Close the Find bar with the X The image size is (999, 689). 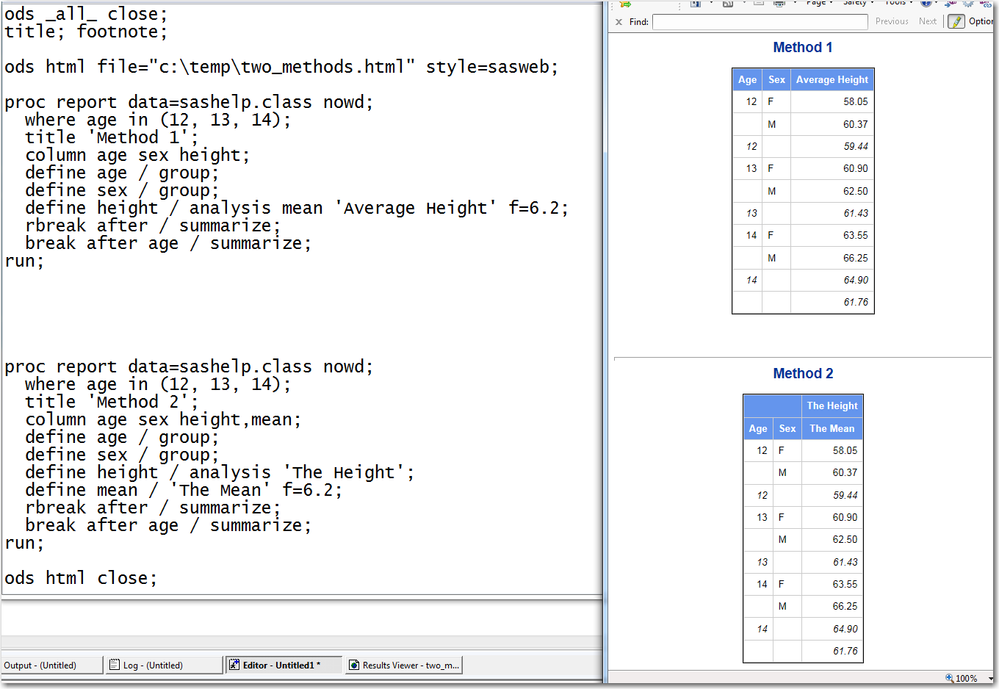pyautogui.click(x=619, y=22)
